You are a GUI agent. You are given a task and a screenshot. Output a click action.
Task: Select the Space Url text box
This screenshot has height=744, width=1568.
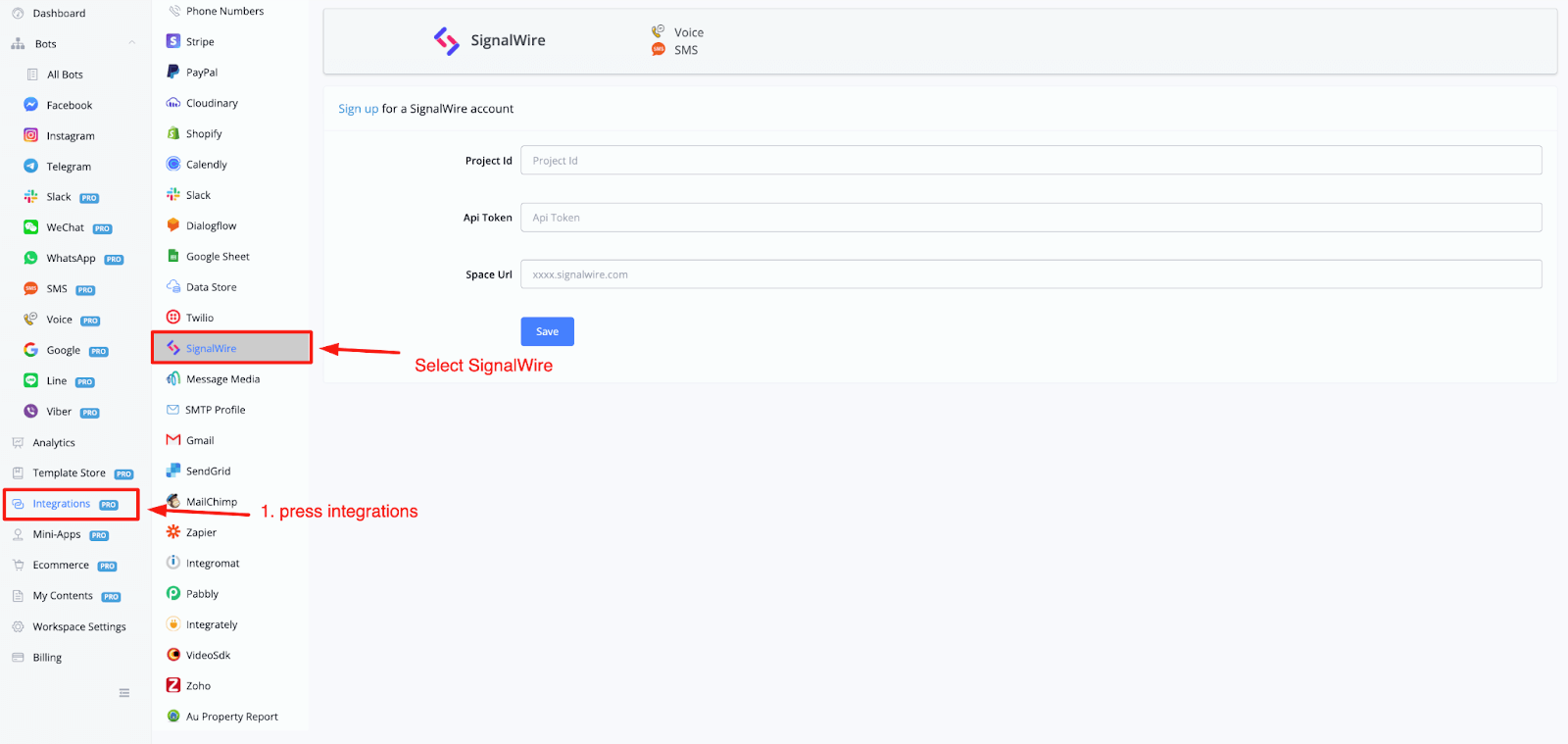(x=1031, y=274)
